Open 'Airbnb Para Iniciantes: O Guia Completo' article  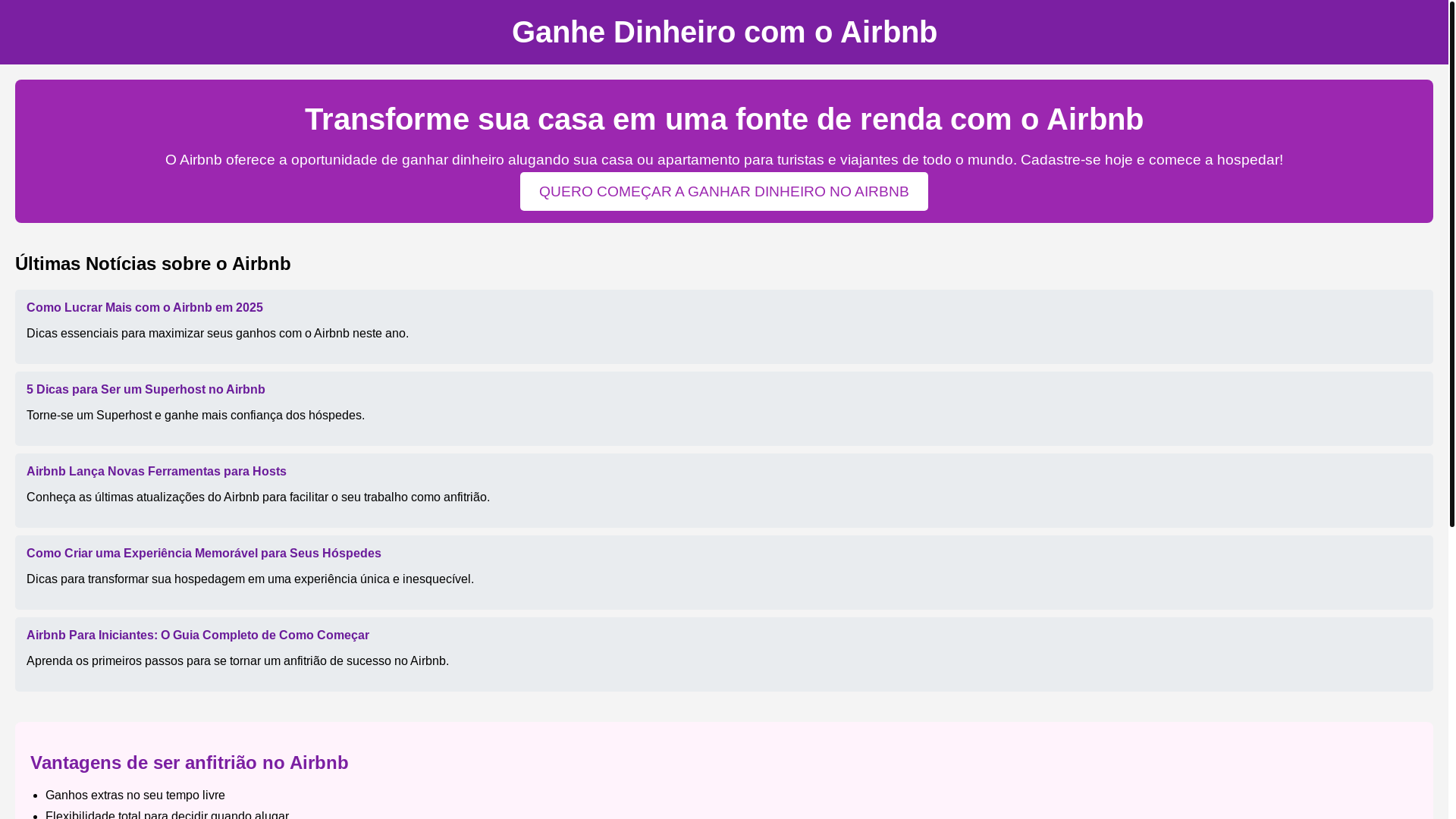[198, 635]
